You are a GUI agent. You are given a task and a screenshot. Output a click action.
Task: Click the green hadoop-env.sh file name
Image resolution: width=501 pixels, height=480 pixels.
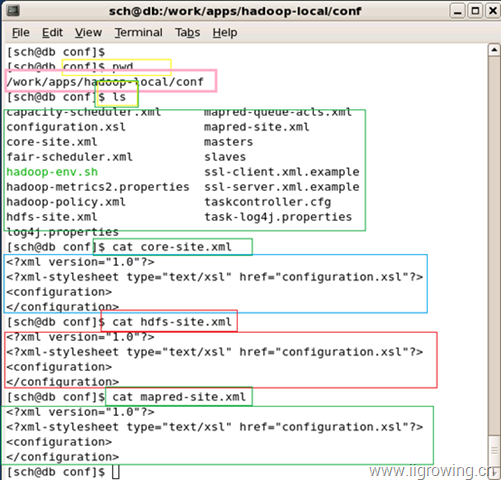tap(52, 172)
